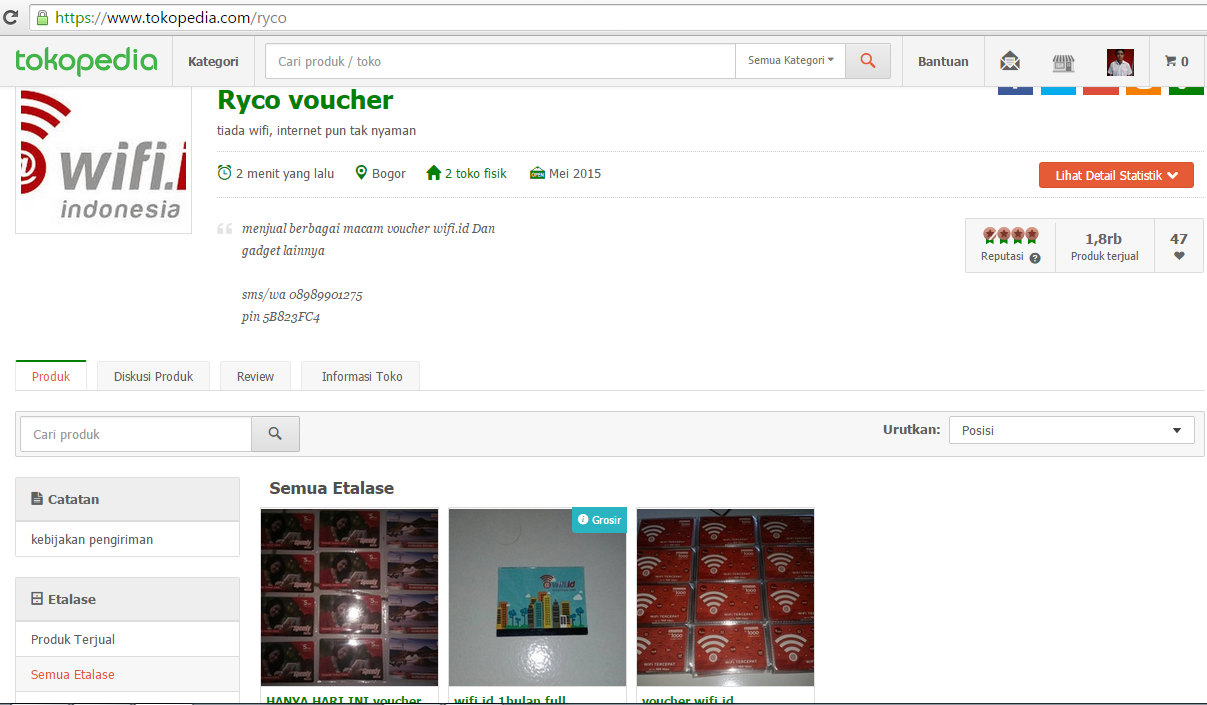Open the Bantuan help link
The image size is (1207, 705).
[943, 62]
